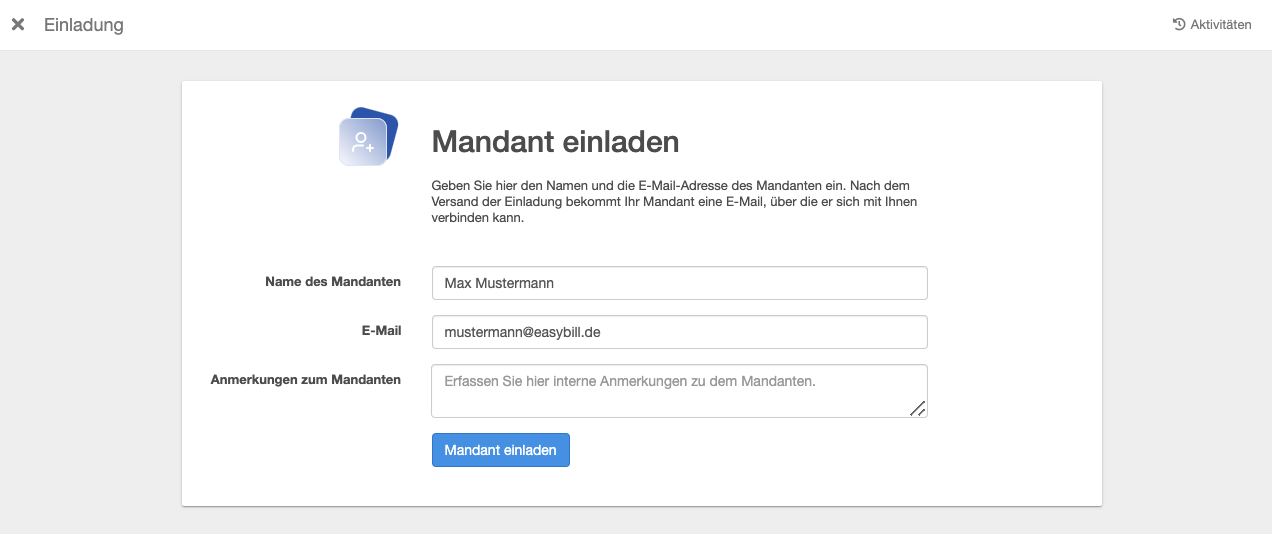Click the description paragraph about Versand der Einladung
Image resolution: width=1272 pixels, height=534 pixels.
tap(674, 202)
